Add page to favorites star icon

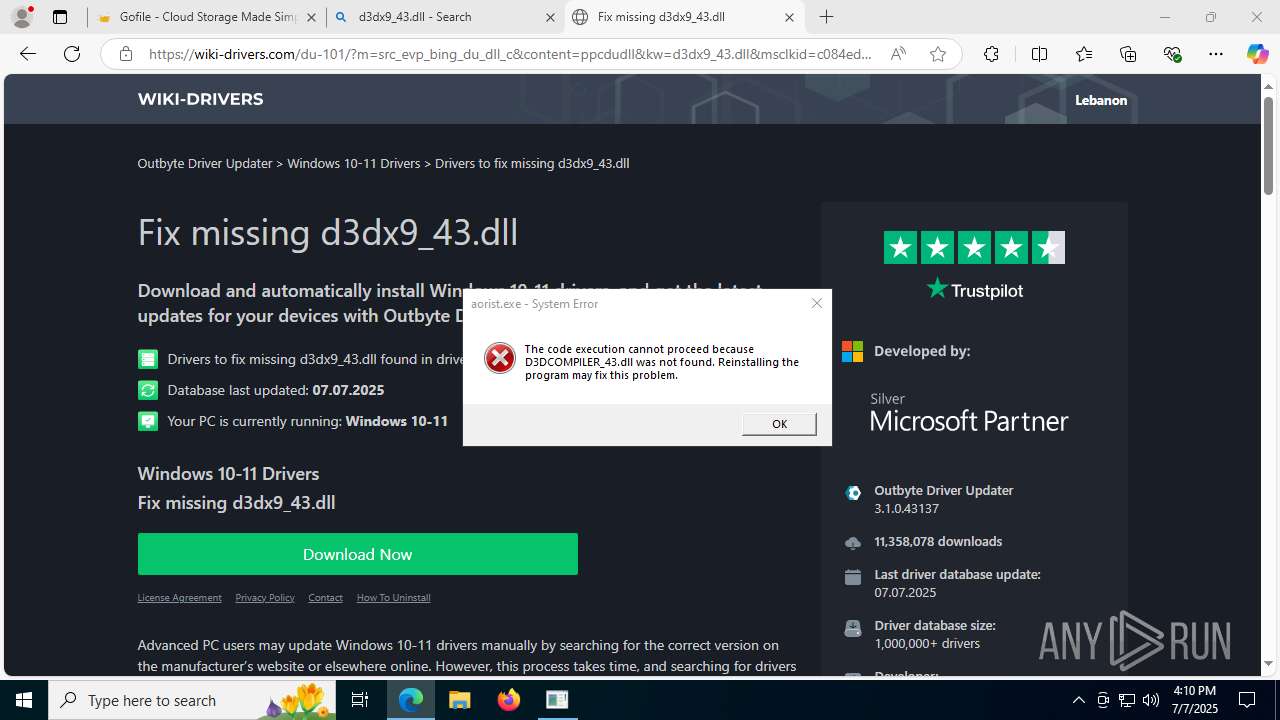coord(938,54)
